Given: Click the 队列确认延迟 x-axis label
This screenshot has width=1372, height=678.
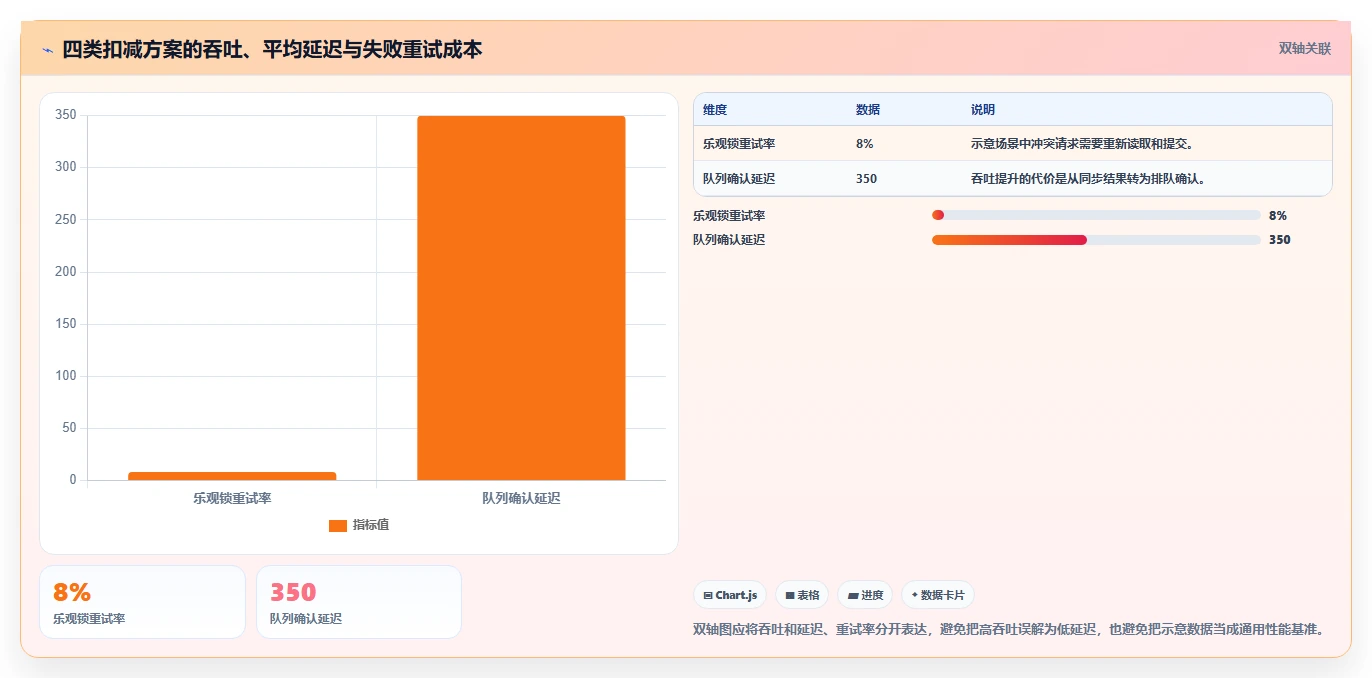Looking at the screenshot, I should 521,498.
